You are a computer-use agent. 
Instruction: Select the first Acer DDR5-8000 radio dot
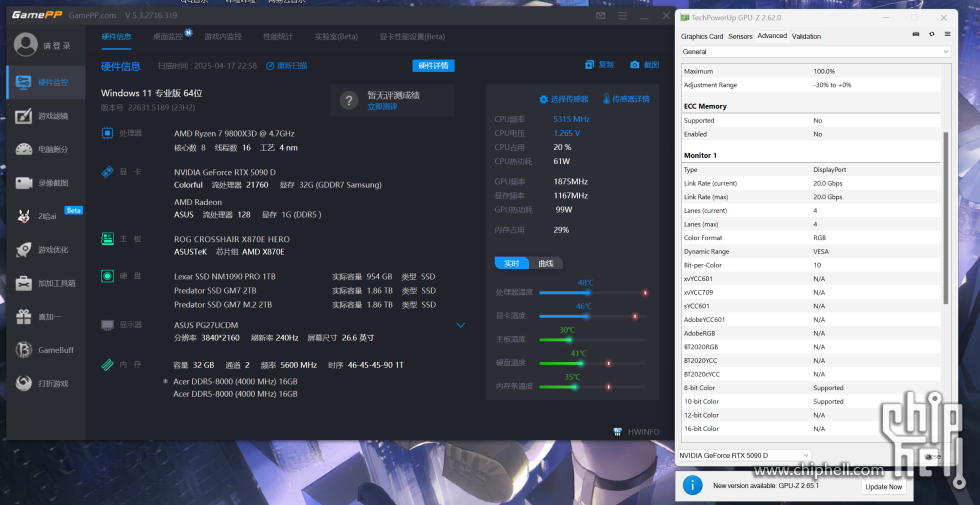[x=165, y=381]
